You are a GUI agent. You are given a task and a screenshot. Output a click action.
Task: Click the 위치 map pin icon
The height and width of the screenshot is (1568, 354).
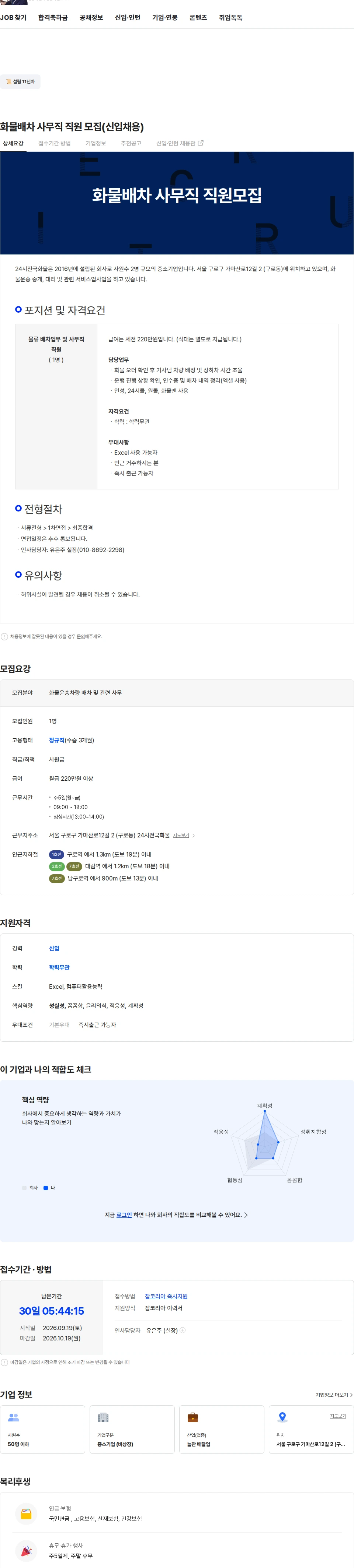click(282, 1418)
